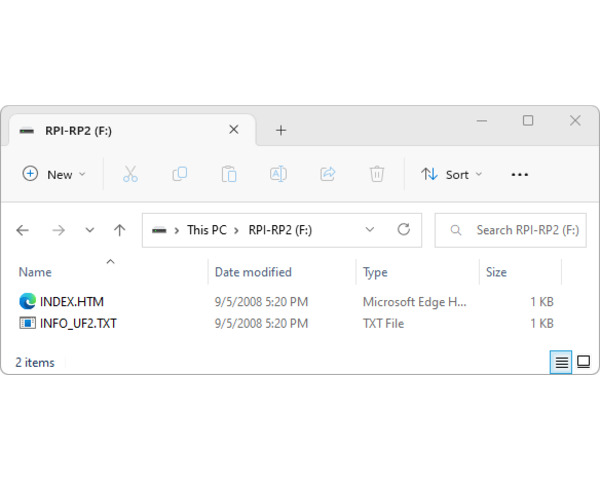Viewport: 600px width, 480px height.
Task: Open See more ellipsis menu
Action: click(x=519, y=174)
